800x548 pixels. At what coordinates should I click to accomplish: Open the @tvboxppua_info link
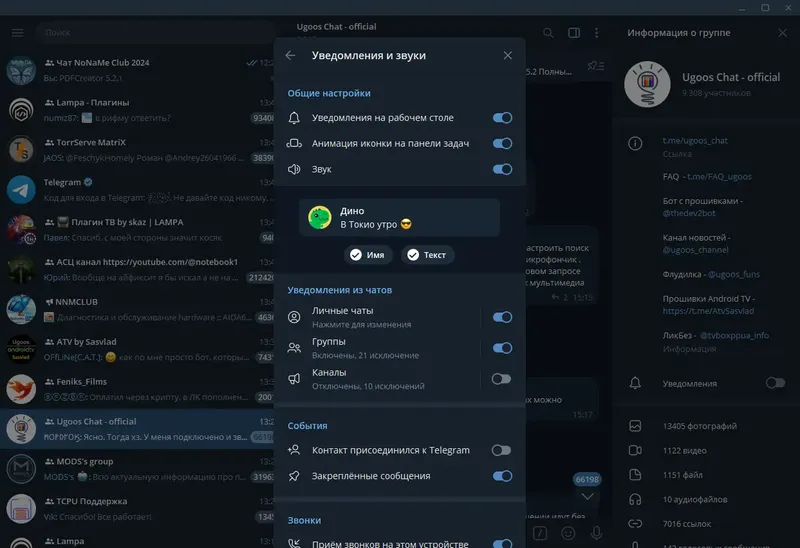tap(734, 336)
